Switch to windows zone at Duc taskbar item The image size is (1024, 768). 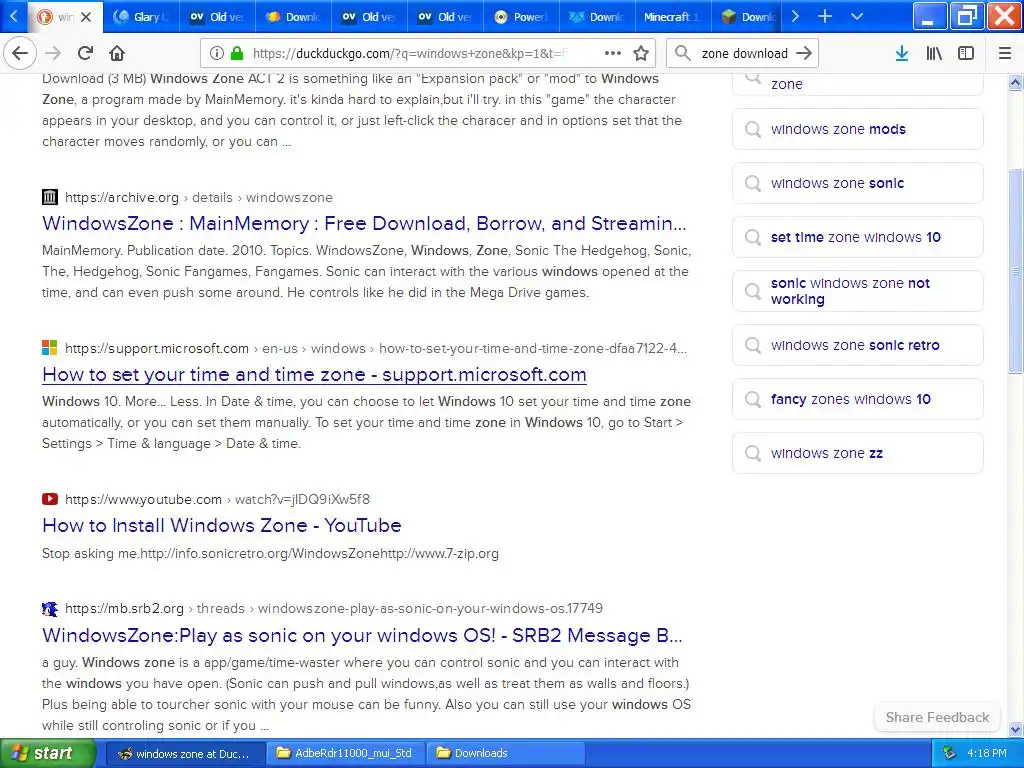click(x=185, y=754)
